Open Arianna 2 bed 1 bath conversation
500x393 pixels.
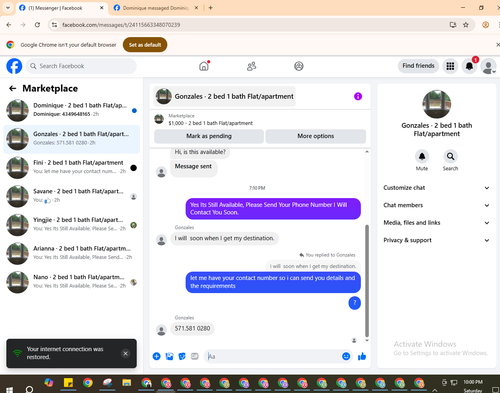(x=71, y=254)
